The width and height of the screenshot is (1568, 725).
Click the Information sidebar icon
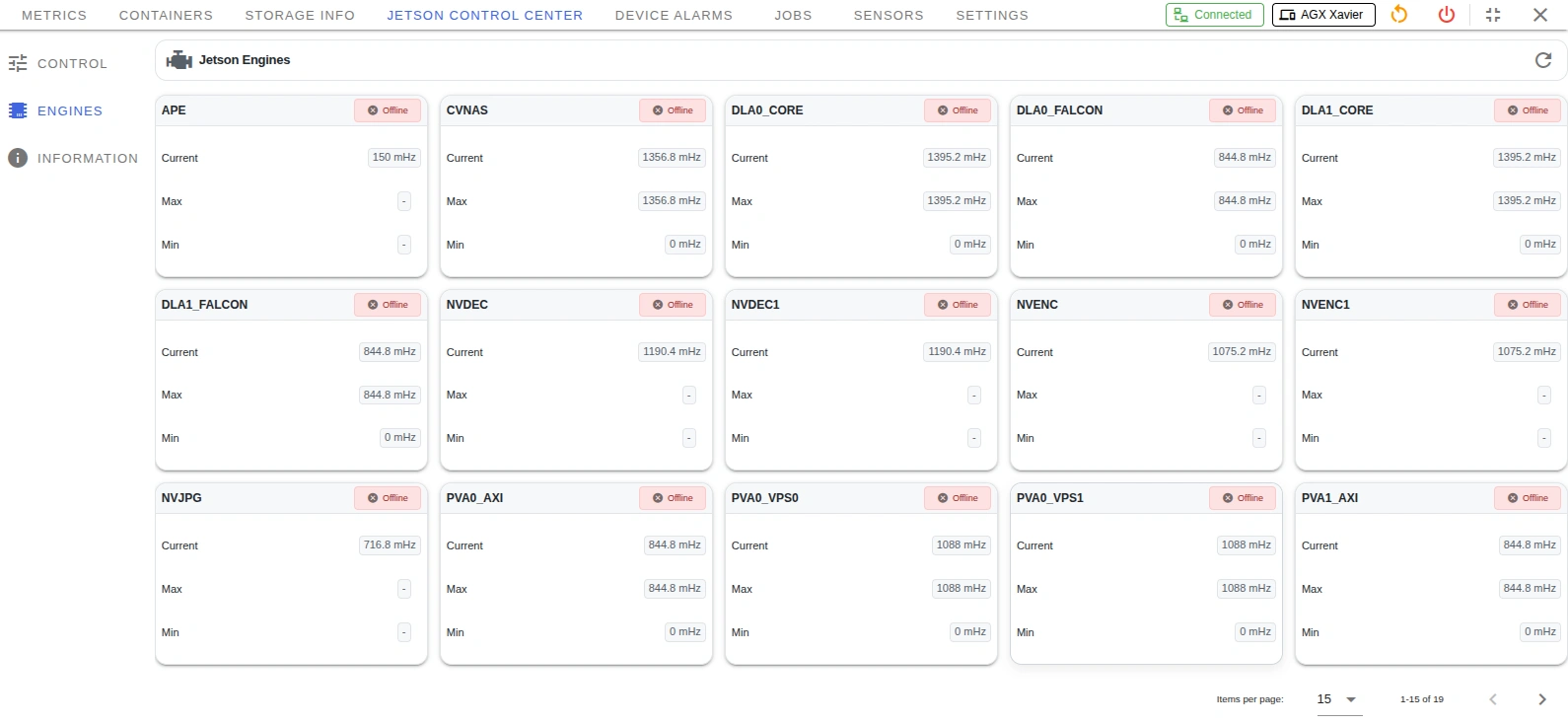coord(18,158)
